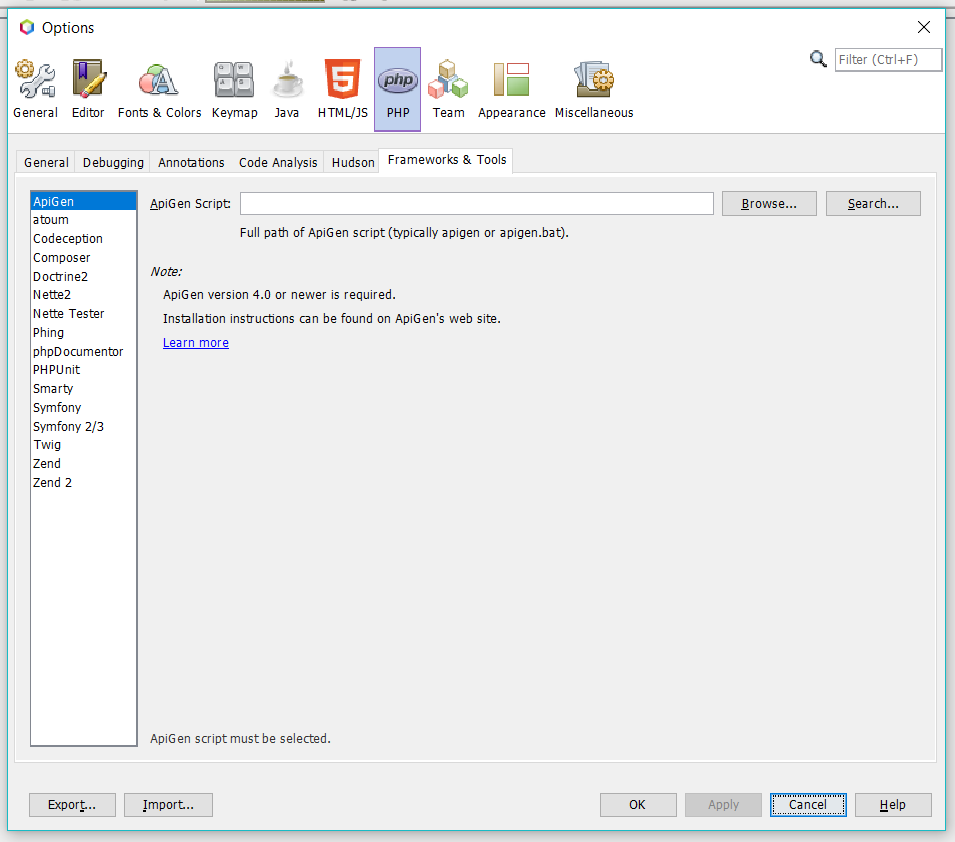The width and height of the screenshot is (955, 842).
Task: Select Zend 2 in the list
Action: [x=83, y=483]
